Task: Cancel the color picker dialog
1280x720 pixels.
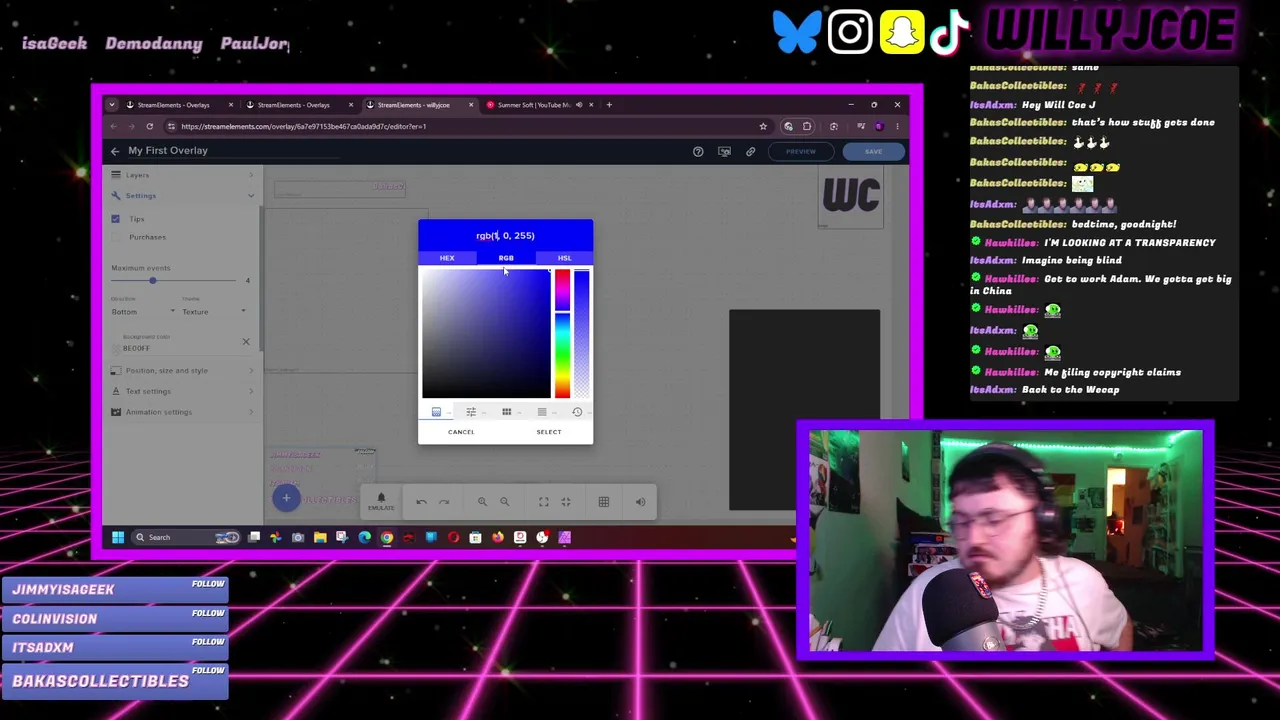Action: [x=461, y=432]
